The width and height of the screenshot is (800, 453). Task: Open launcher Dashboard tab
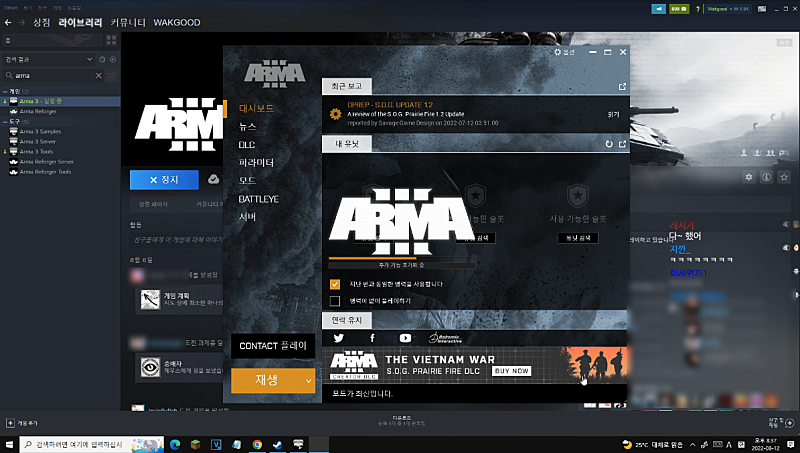pyautogui.click(x=256, y=108)
